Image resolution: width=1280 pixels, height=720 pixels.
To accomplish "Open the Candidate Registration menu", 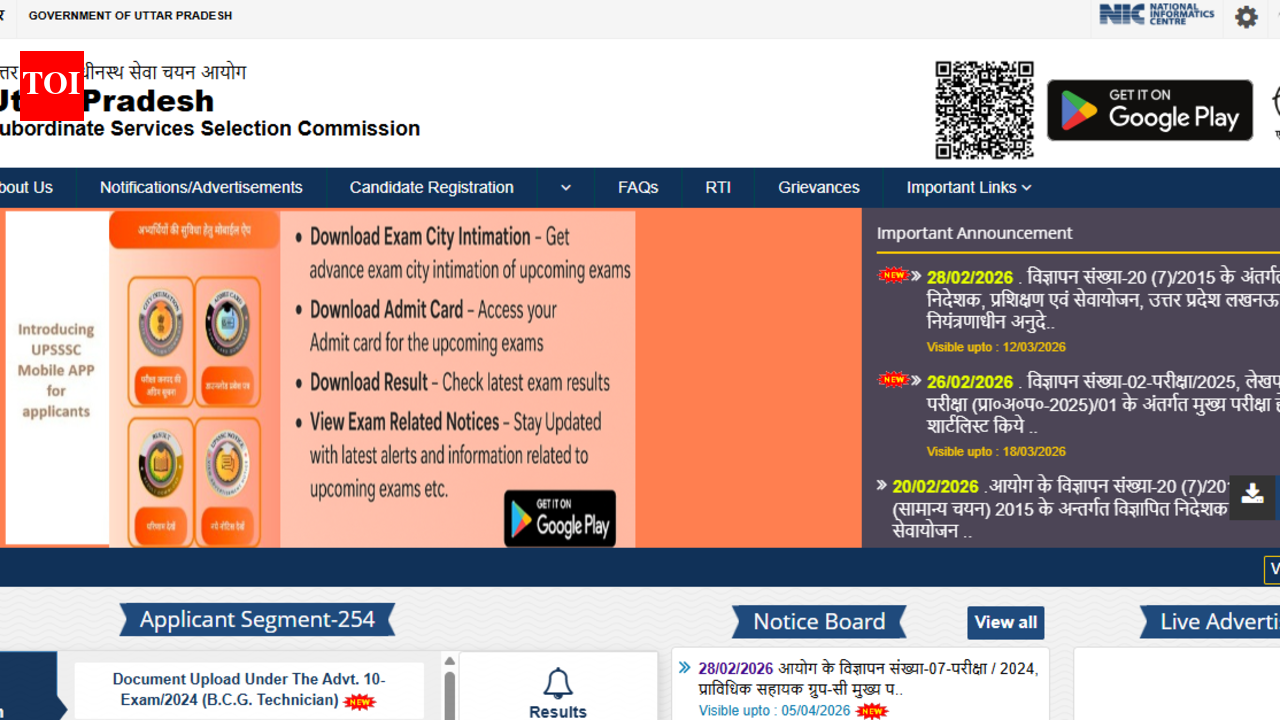I will pyautogui.click(x=431, y=188).
